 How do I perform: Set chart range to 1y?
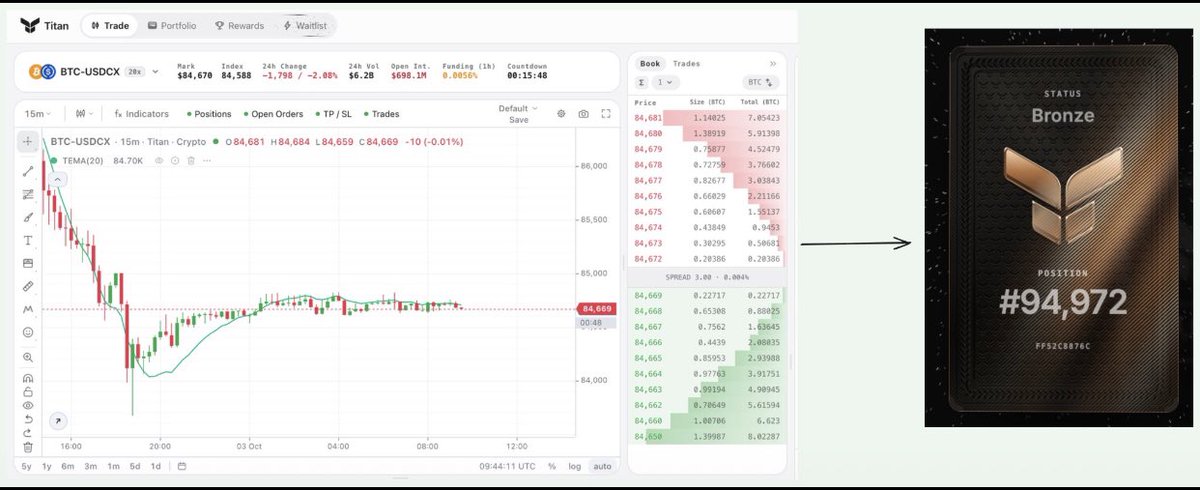click(47, 466)
